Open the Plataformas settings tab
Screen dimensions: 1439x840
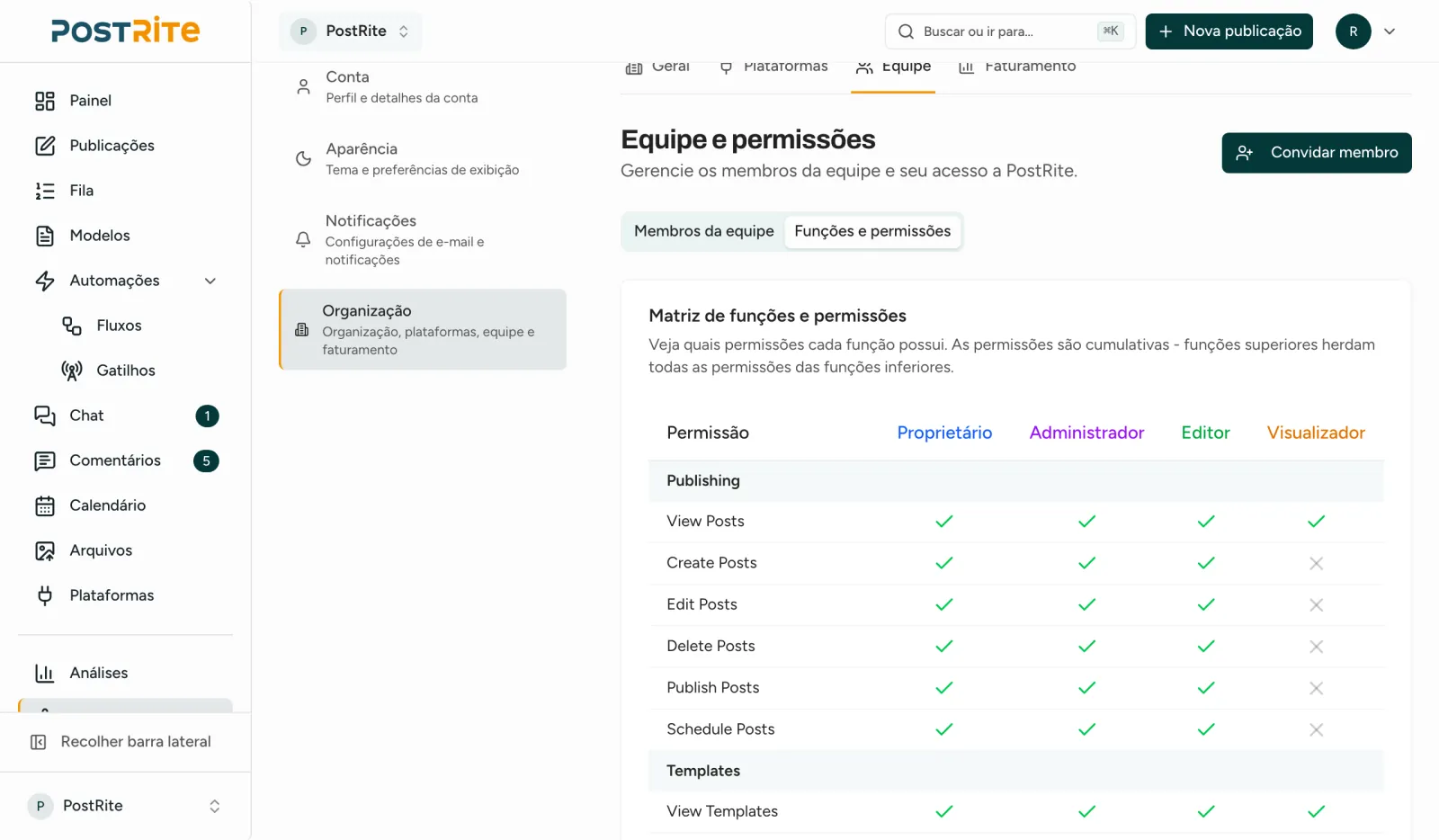point(773,67)
